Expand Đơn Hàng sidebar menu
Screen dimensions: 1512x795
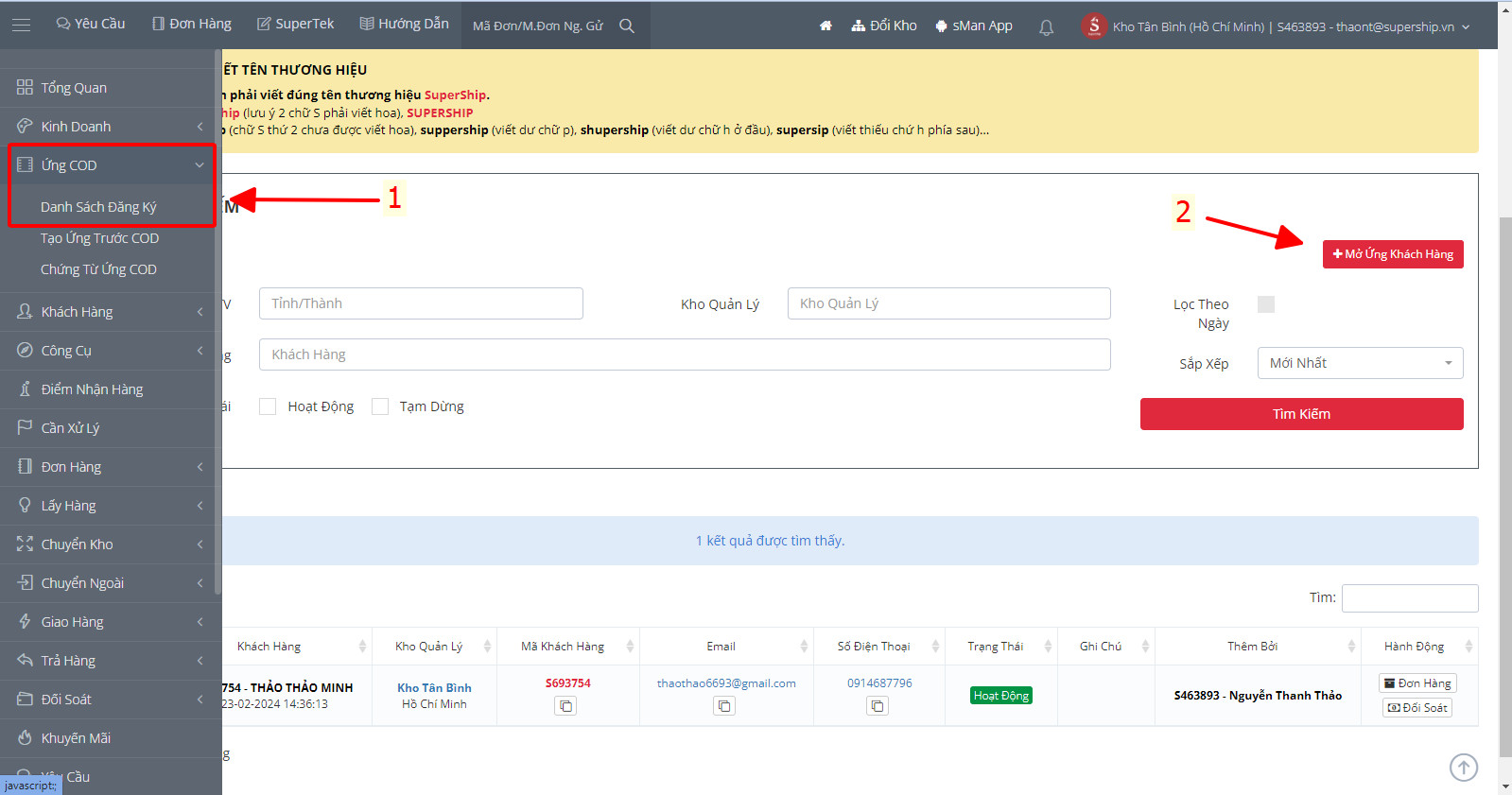tap(108, 467)
